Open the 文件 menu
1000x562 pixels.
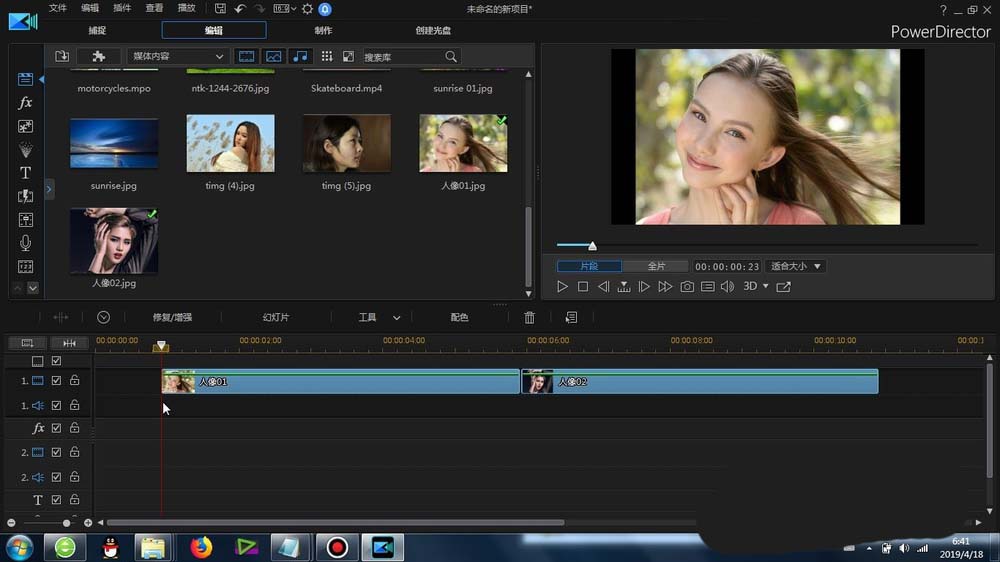pos(58,8)
